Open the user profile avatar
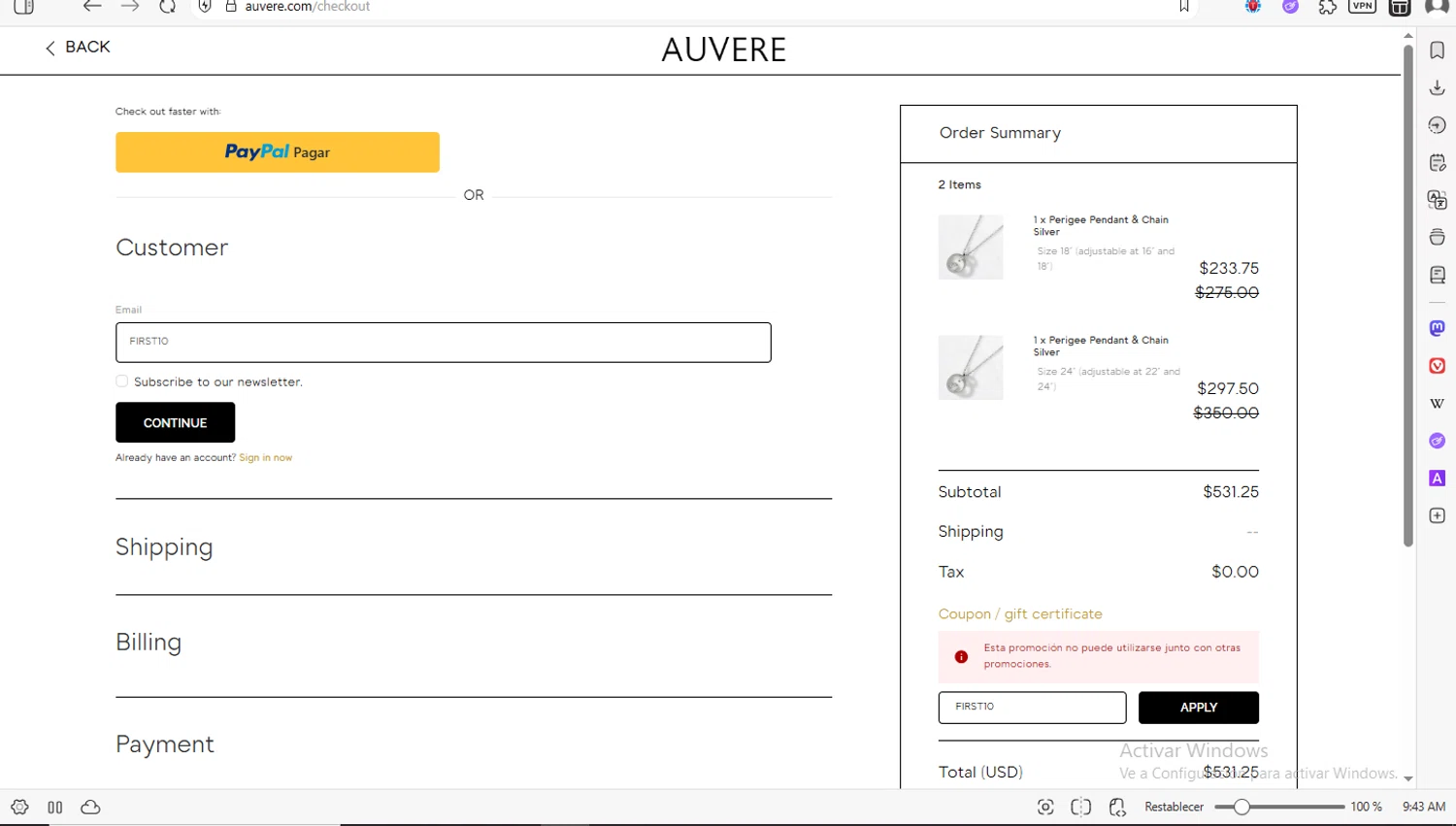 (1437, 7)
